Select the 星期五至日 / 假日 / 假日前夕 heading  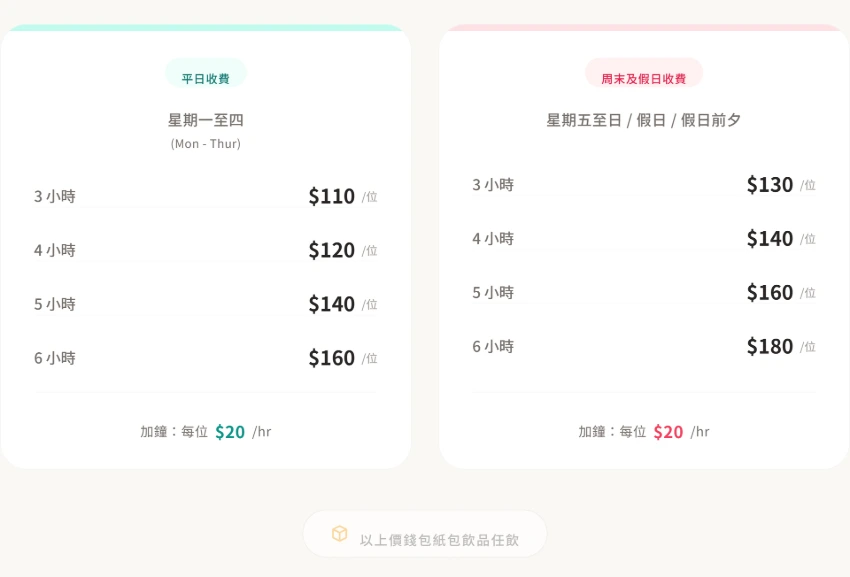643,120
